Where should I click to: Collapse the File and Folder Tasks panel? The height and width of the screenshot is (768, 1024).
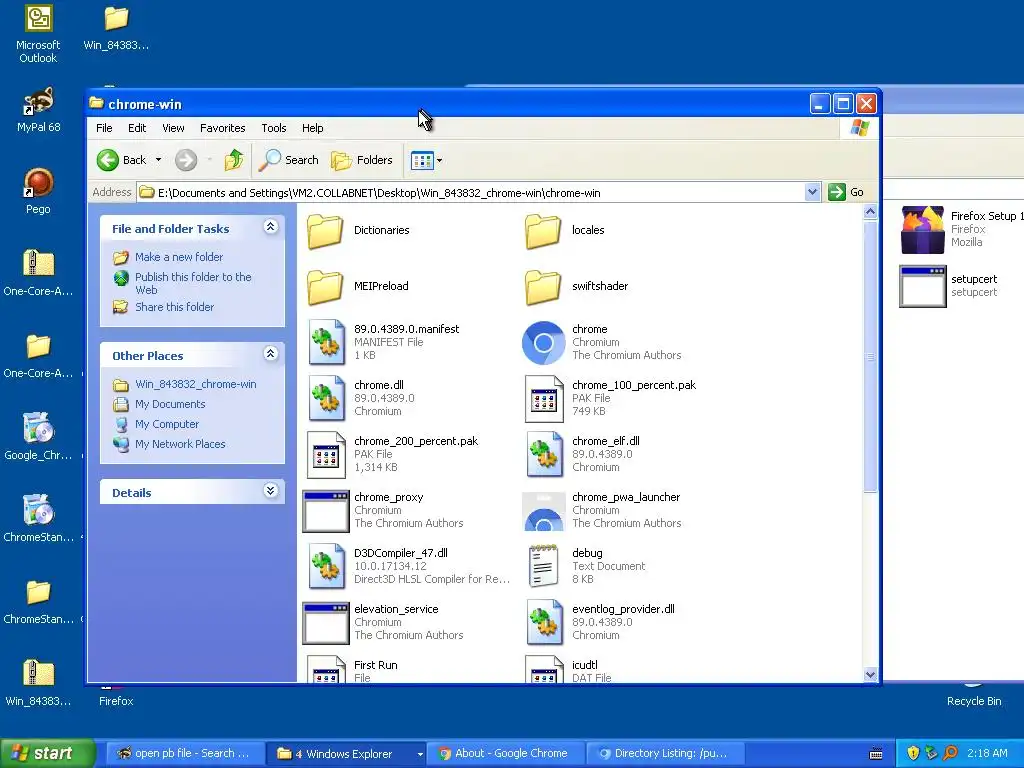click(270, 227)
